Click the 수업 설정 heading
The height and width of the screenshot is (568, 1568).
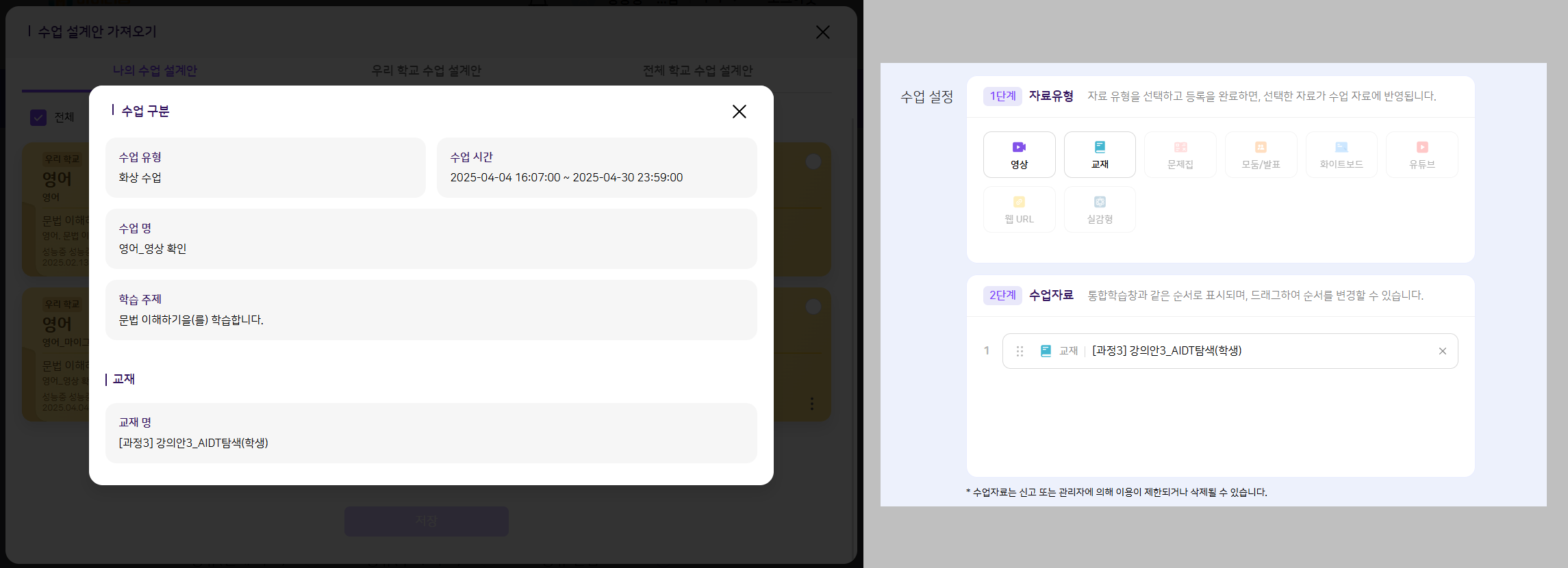[x=926, y=97]
